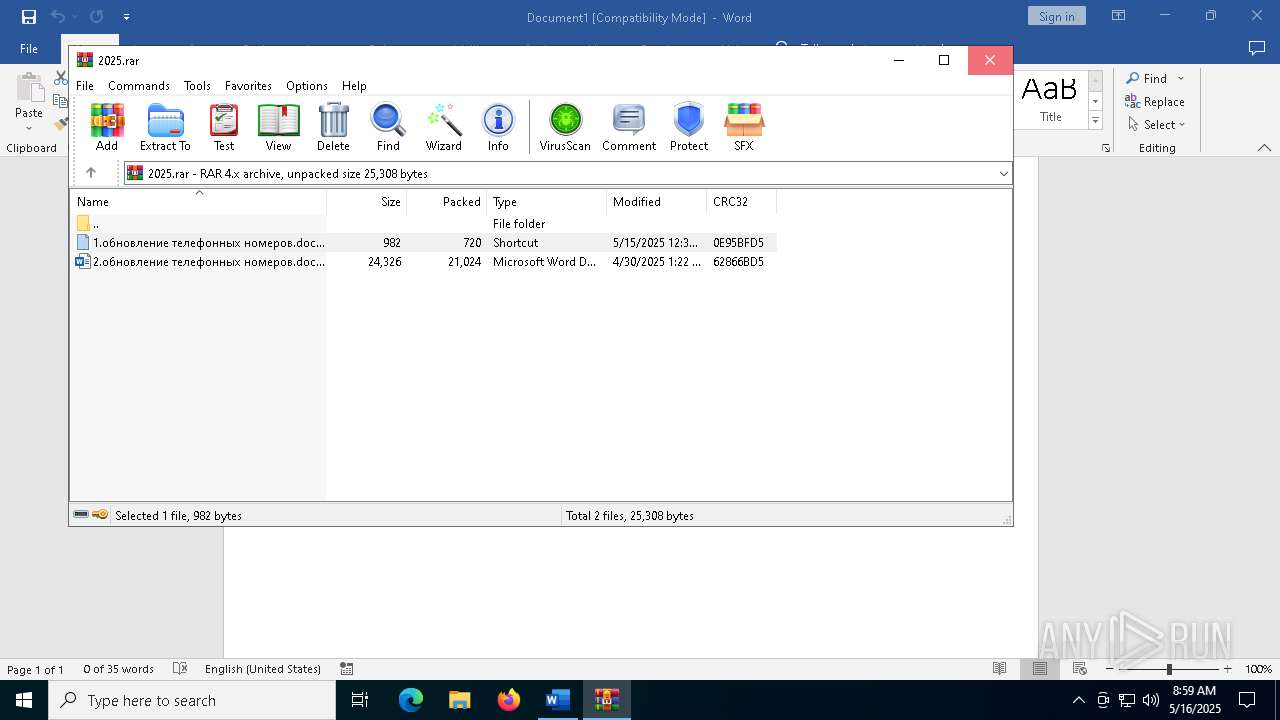Click the 100% zoom level in Word
The height and width of the screenshot is (720, 1280).
coord(1258,669)
